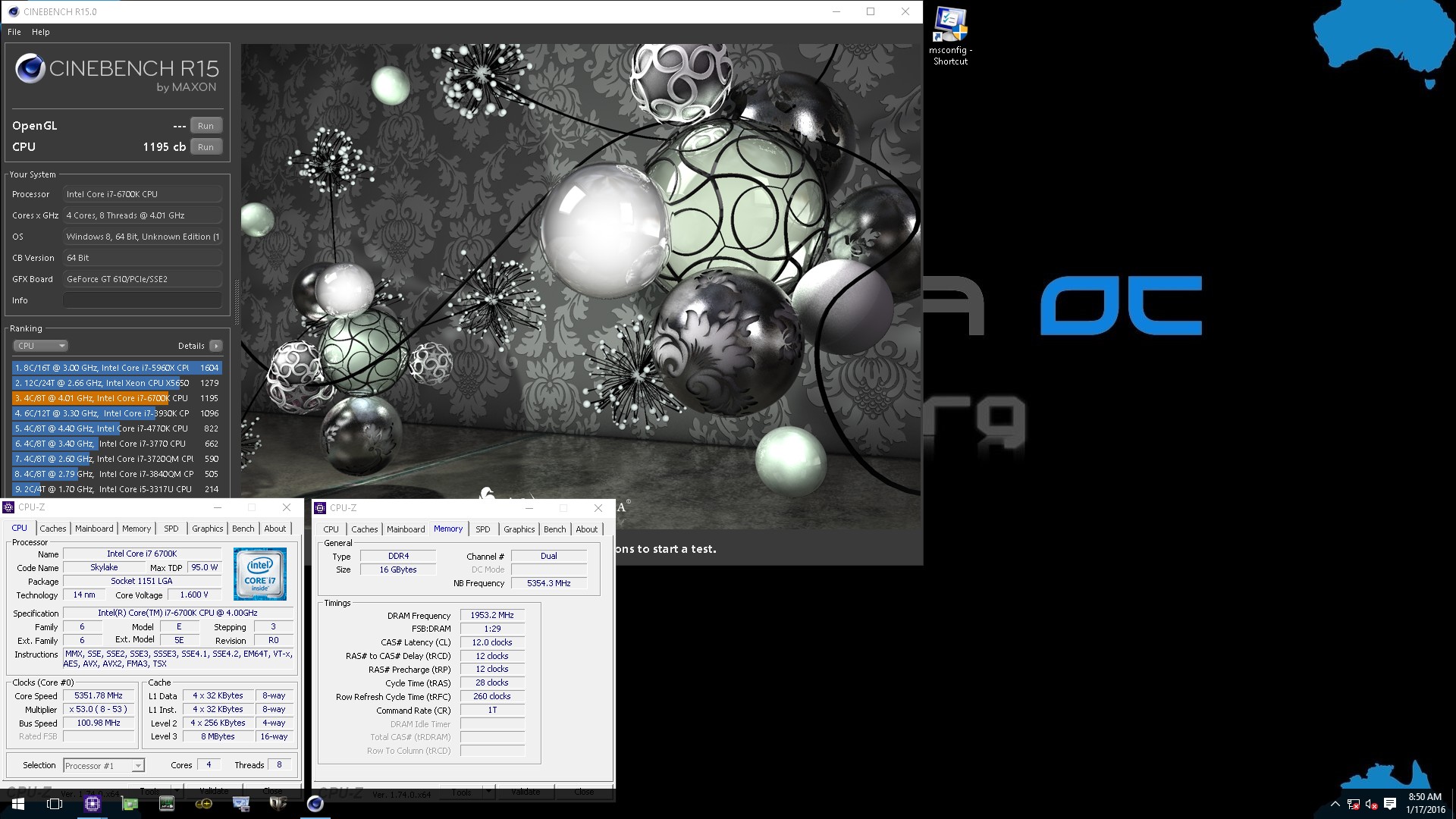Click the DRAM Frequency value 1953.2 MHz

coord(492,615)
